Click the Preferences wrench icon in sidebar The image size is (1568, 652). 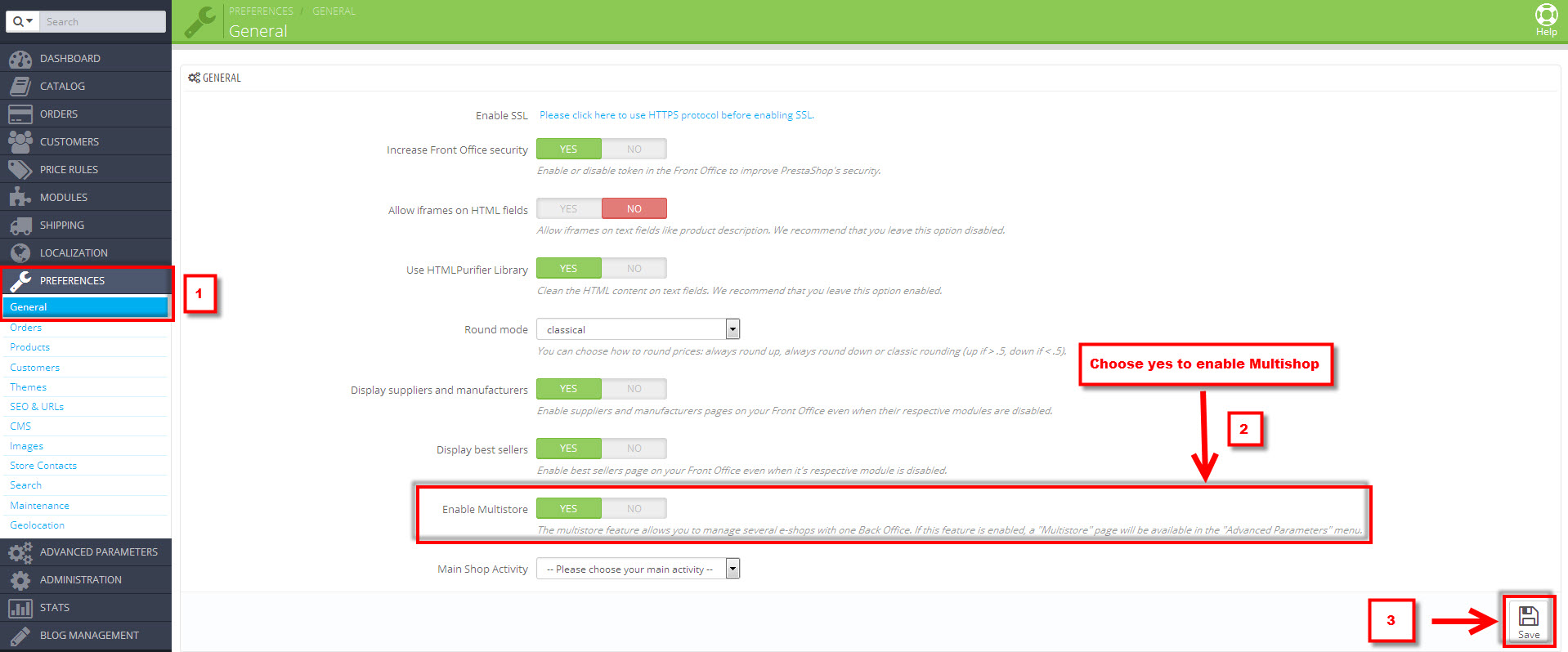click(x=20, y=281)
